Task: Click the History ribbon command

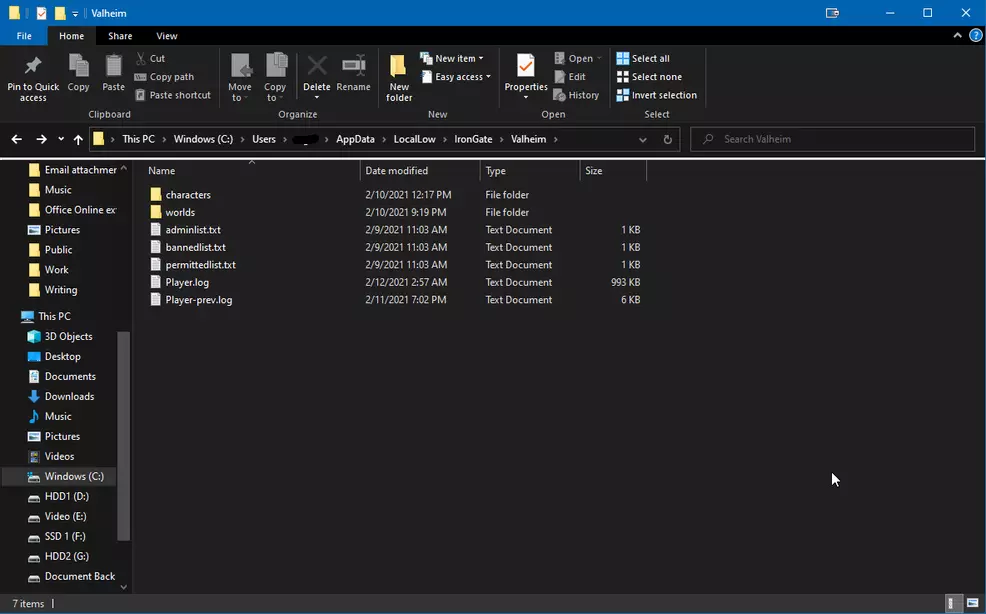Action: (x=576, y=95)
